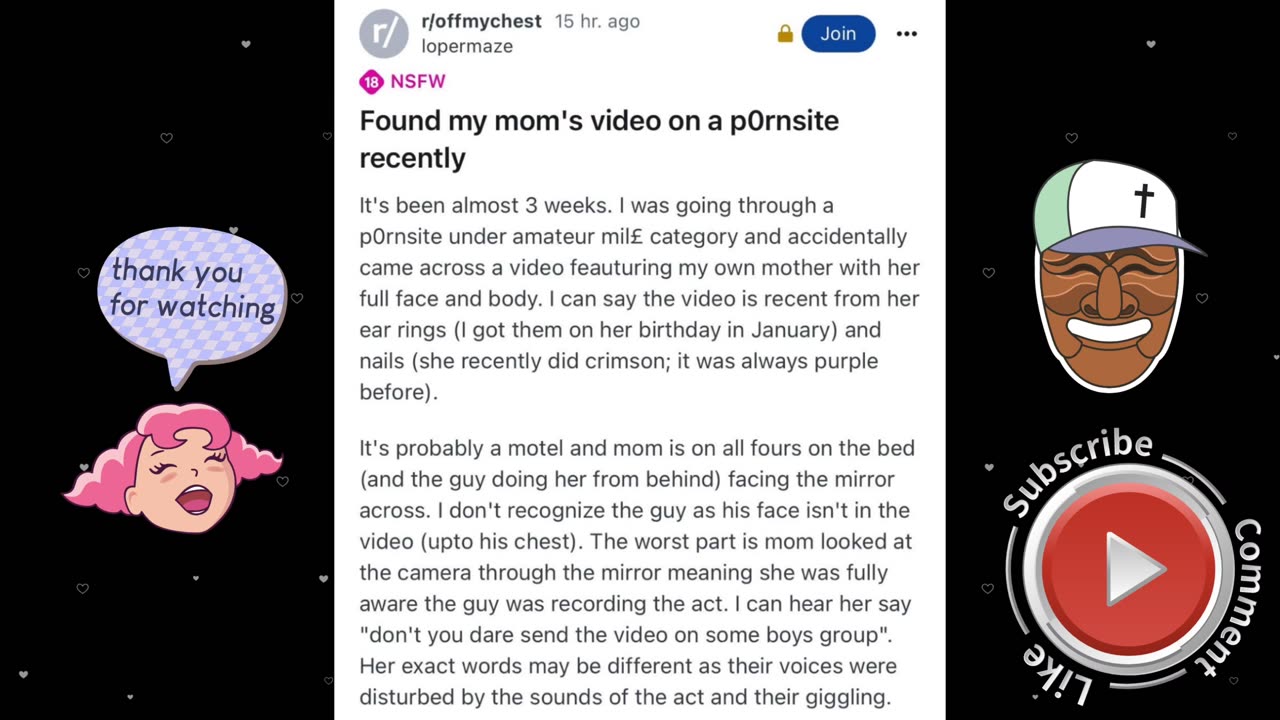Click the gold lock icon
This screenshot has width=1280, height=720.
pyautogui.click(x=785, y=34)
